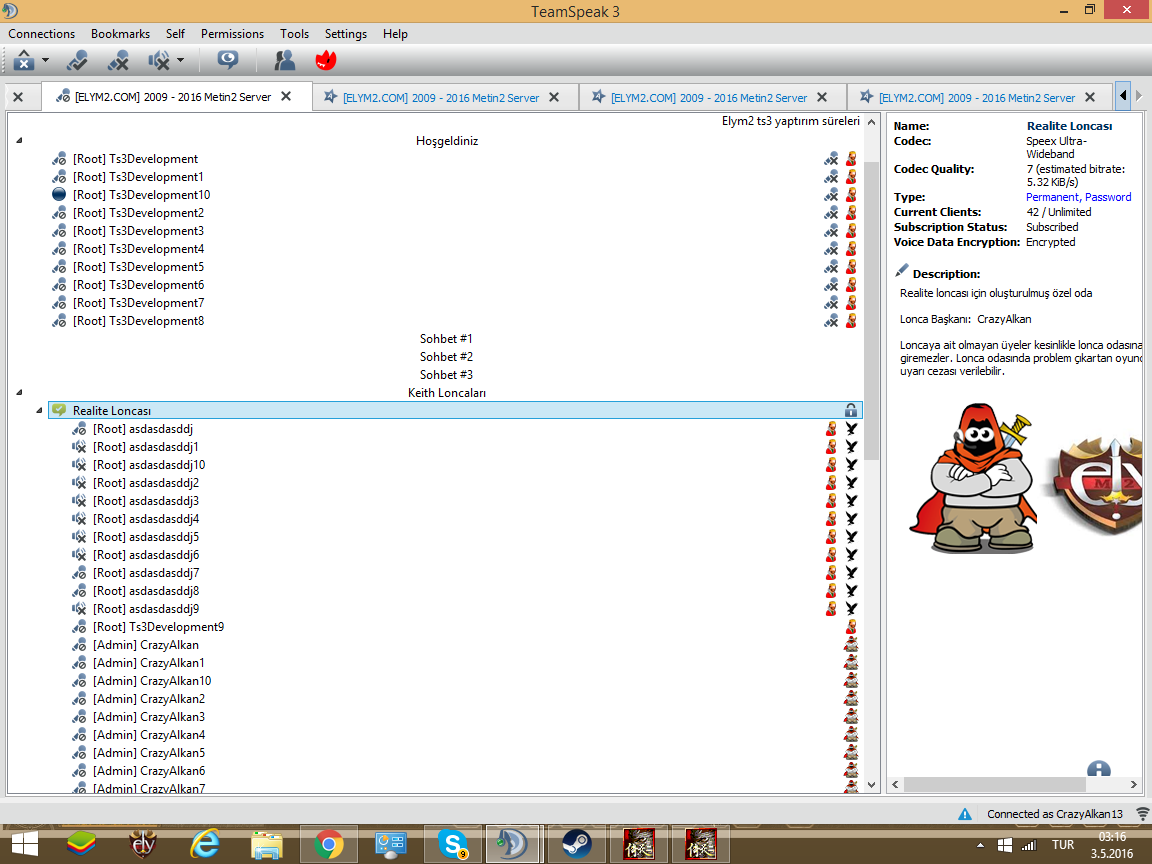Image resolution: width=1152 pixels, height=864 pixels.
Task: Open the Bookmarks menu
Action: 120,34
